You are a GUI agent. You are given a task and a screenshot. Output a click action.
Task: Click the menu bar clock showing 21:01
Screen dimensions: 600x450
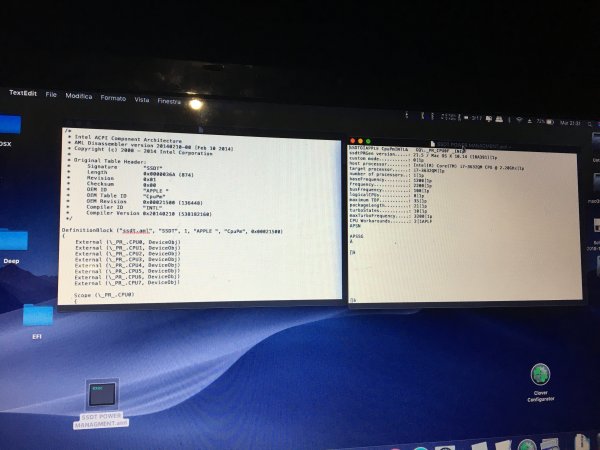click(x=571, y=123)
